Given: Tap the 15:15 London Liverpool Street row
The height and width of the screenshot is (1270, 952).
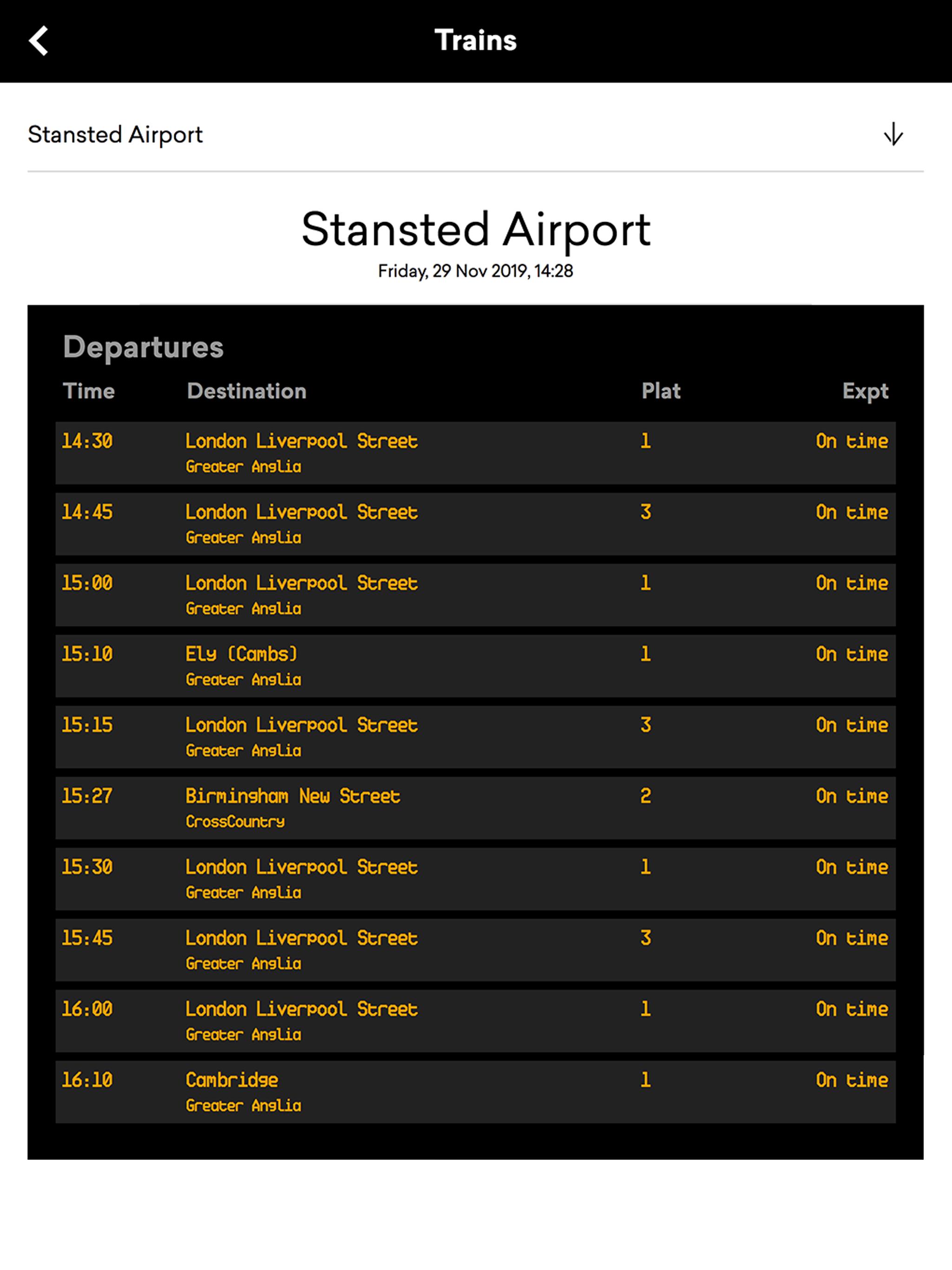Looking at the screenshot, I should pos(475,737).
